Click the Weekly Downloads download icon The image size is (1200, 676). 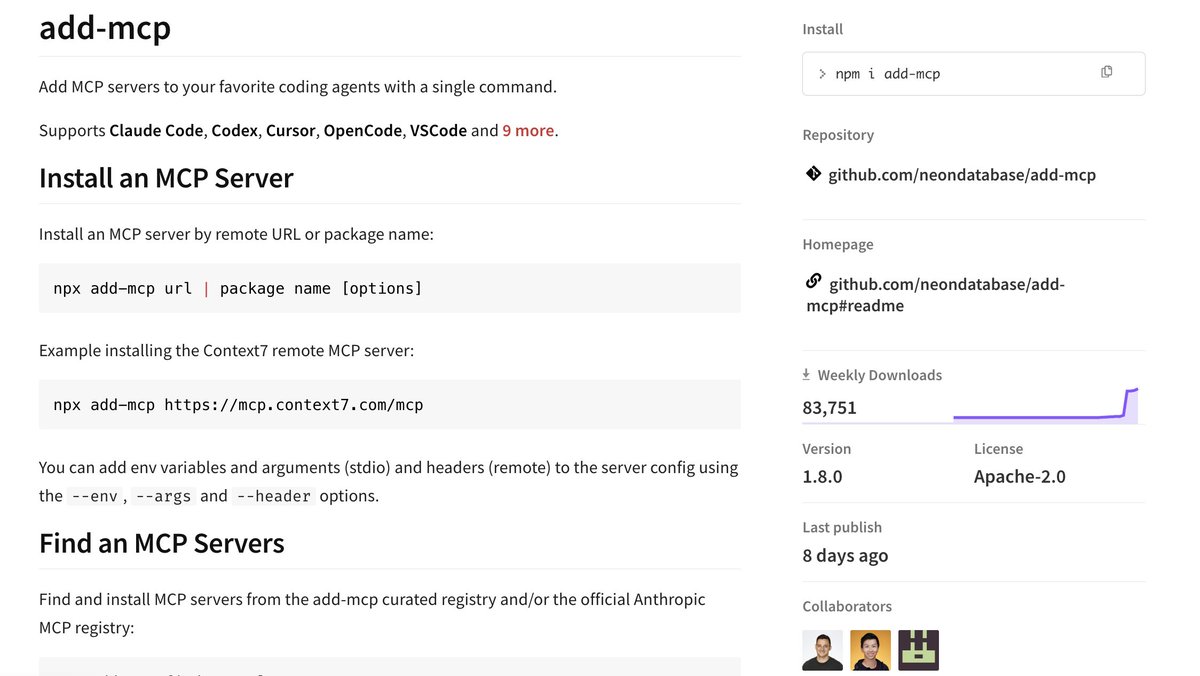806,375
